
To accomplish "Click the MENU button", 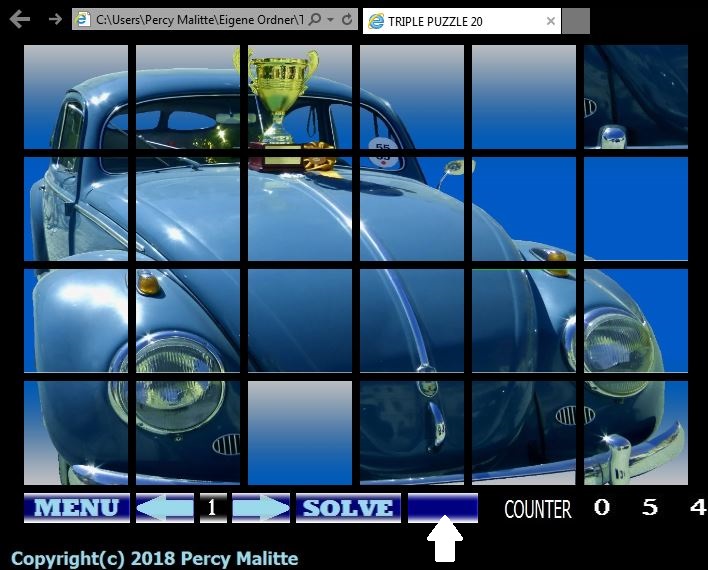I will pos(77,508).
